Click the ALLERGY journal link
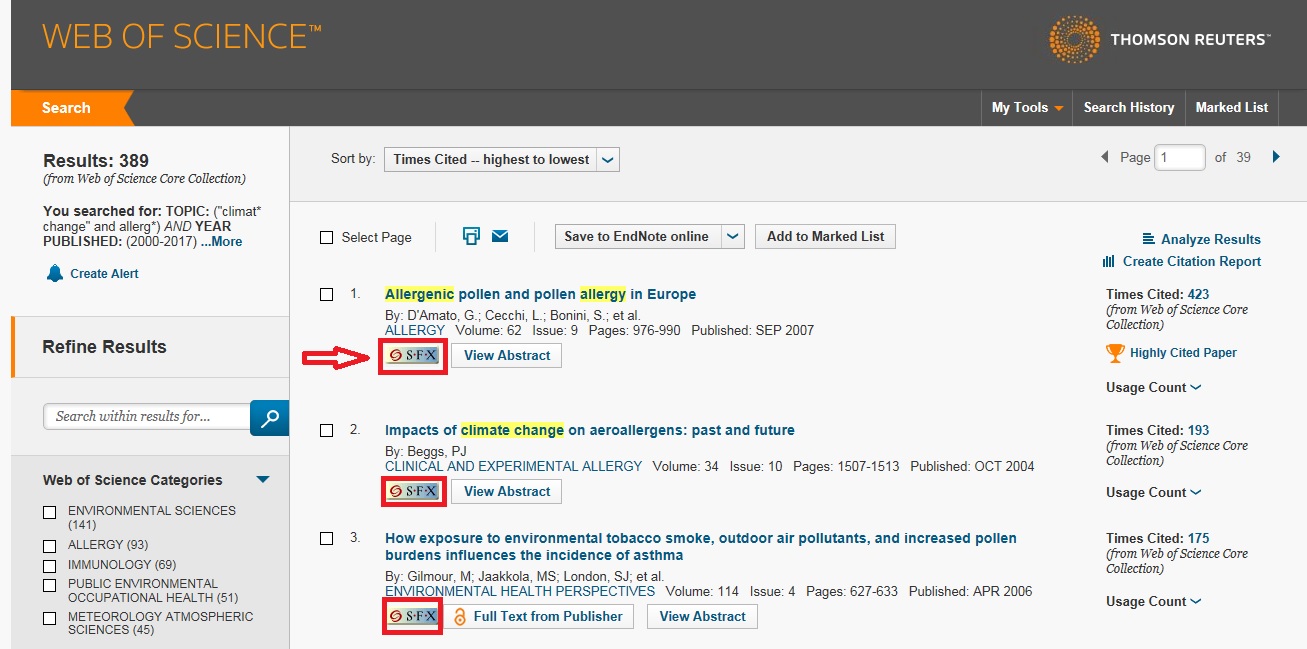This screenshot has width=1307, height=649. click(415, 330)
